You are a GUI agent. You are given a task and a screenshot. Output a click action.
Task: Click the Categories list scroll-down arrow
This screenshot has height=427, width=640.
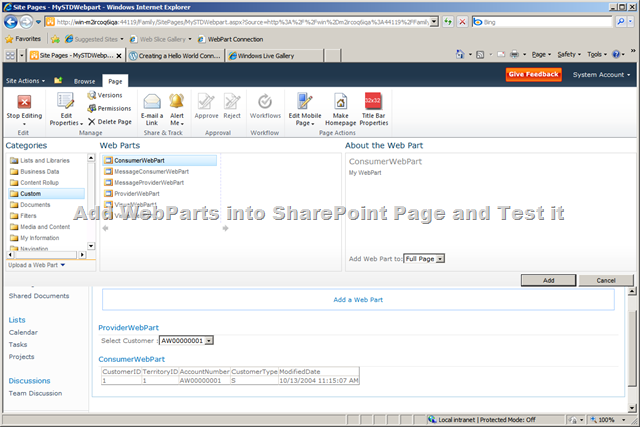click(91, 246)
